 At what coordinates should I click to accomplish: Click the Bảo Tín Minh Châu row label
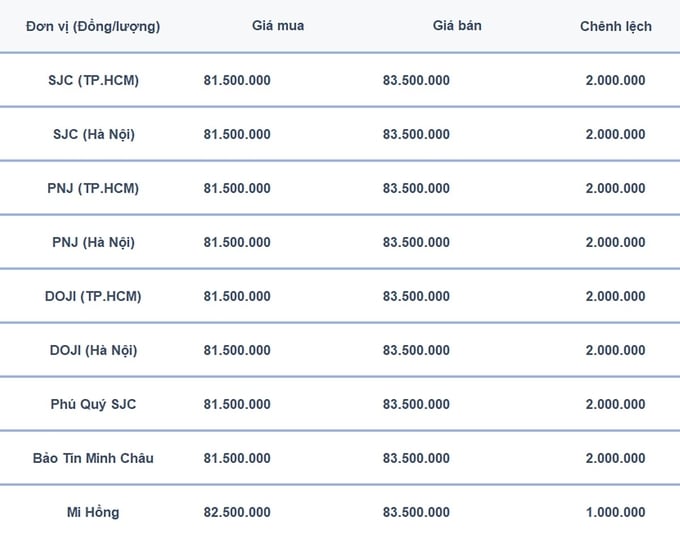click(x=93, y=458)
